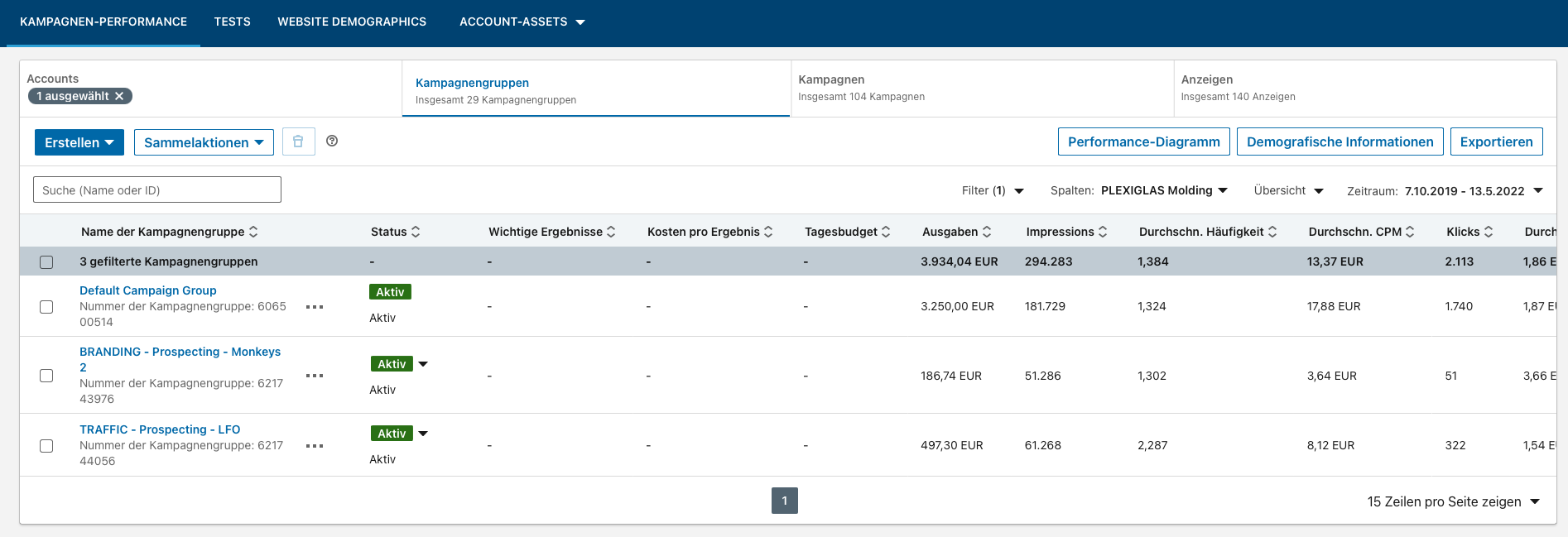Open the Account-Assets menu
This screenshot has height=537, width=1568.
click(x=522, y=22)
